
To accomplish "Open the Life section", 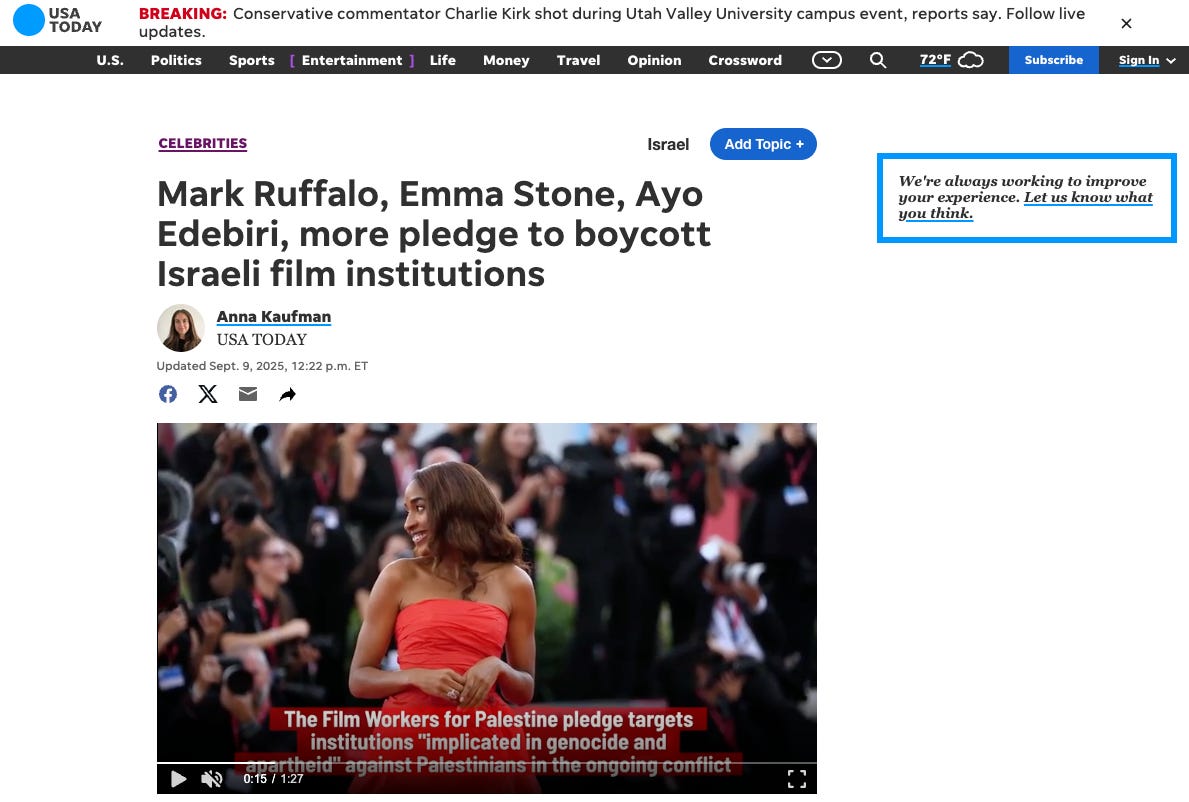I will (x=442, y=60).
